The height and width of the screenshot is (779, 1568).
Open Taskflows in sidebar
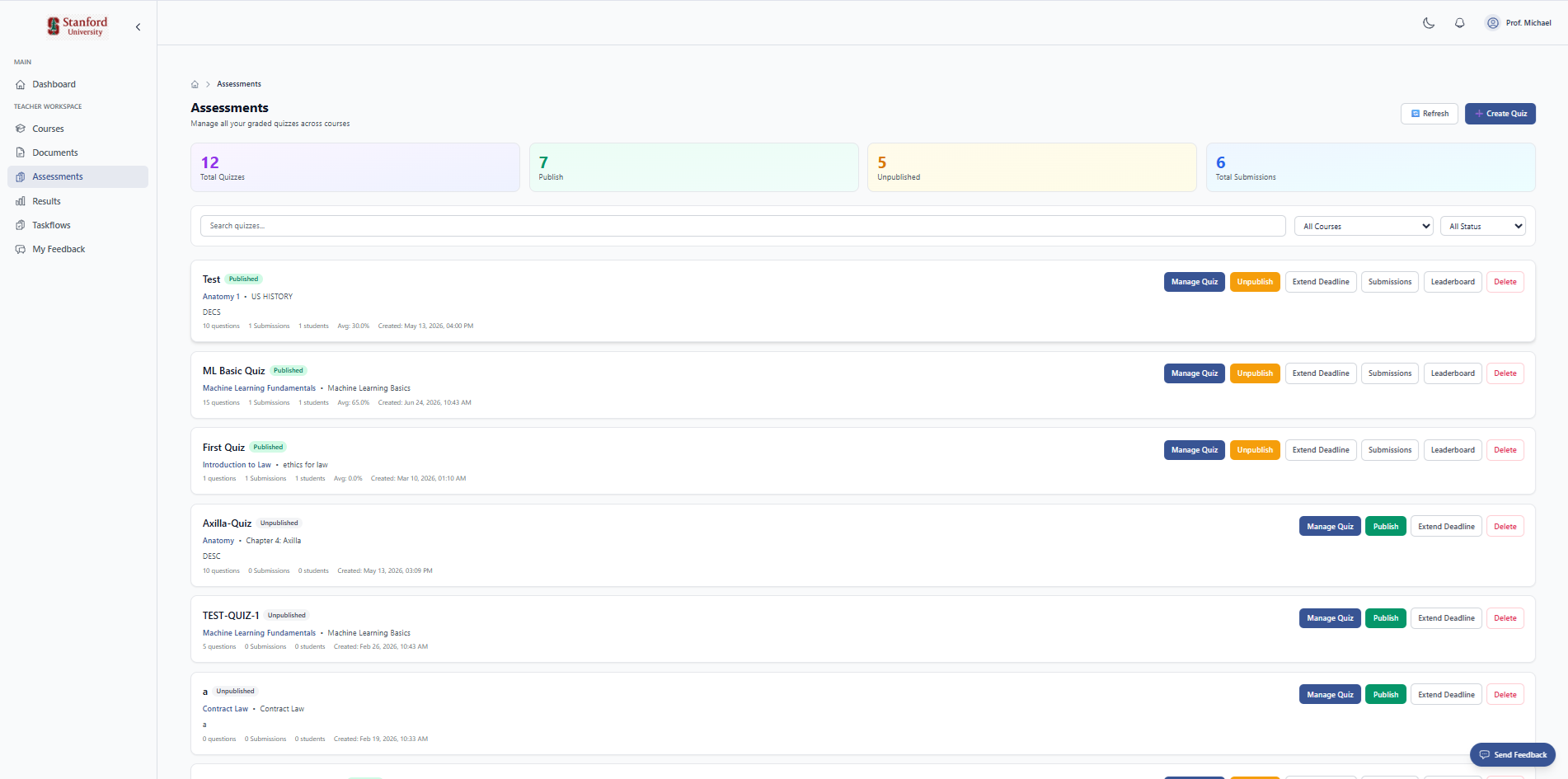[x=77, y=225]
